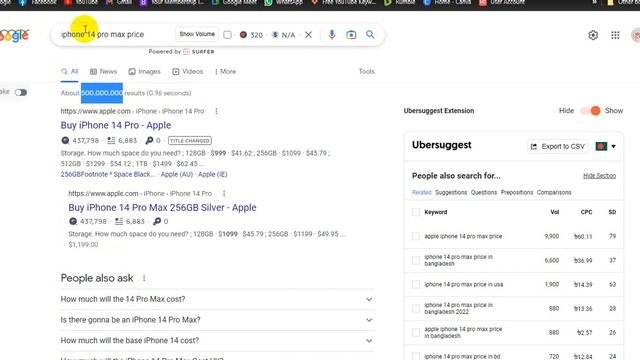Toggle the checkbox next to Show Volume
Image resolution: width=640 pixels, height=360 pixels.
point(227,35)
